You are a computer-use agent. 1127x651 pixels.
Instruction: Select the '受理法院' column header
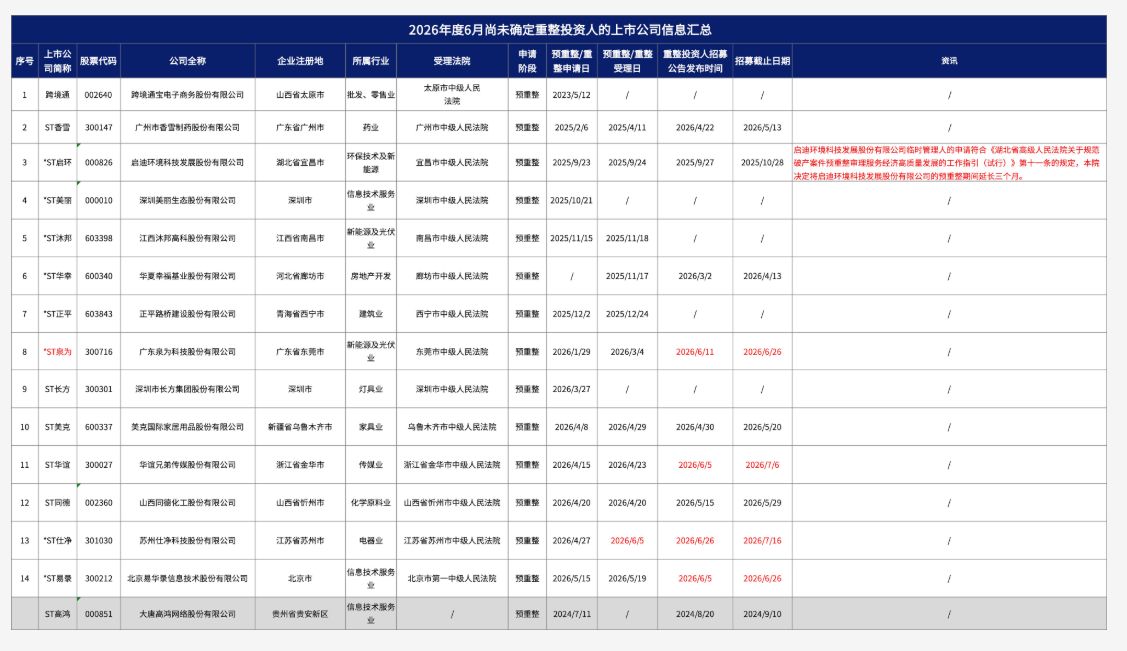[452, 61]
